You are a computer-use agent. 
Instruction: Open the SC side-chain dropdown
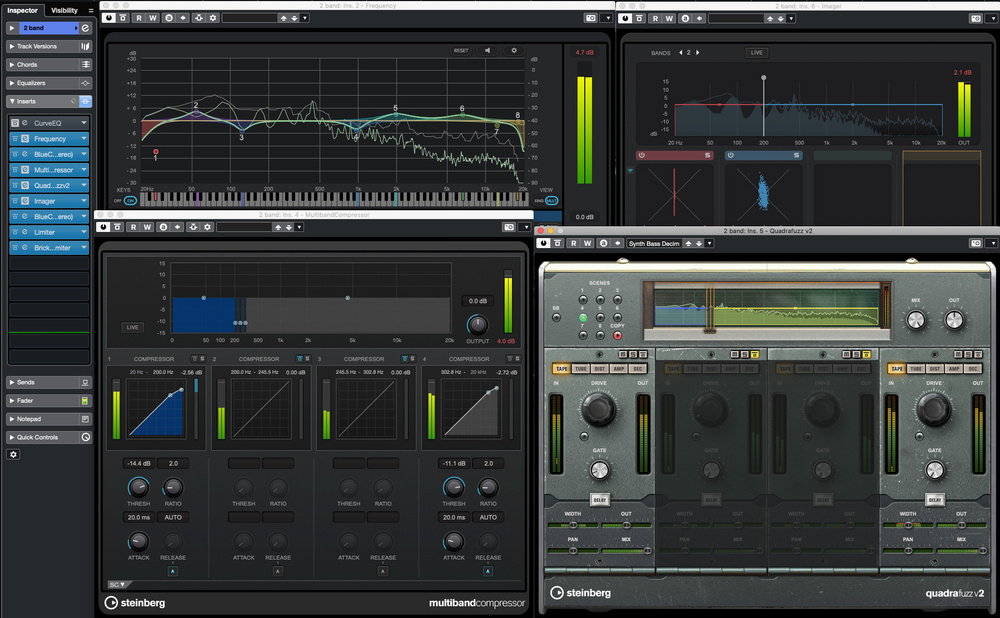tap(118, 584)
